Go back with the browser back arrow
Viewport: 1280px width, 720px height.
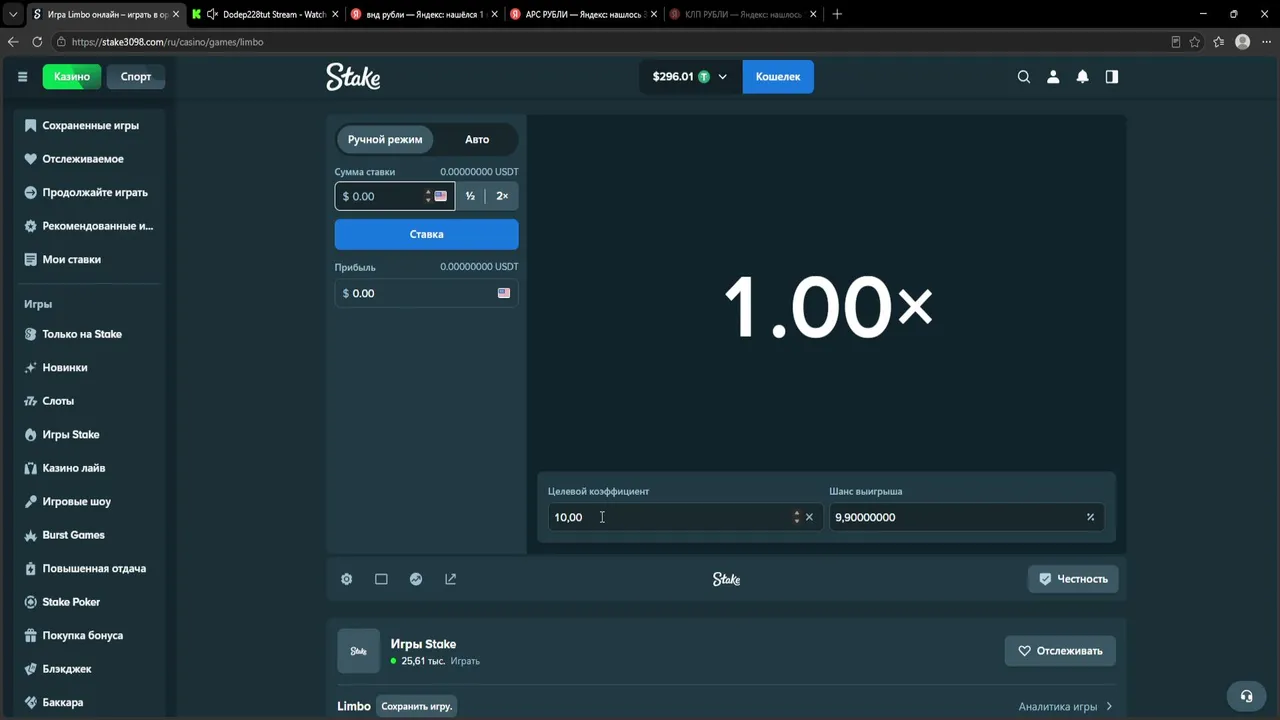(13, 42)
